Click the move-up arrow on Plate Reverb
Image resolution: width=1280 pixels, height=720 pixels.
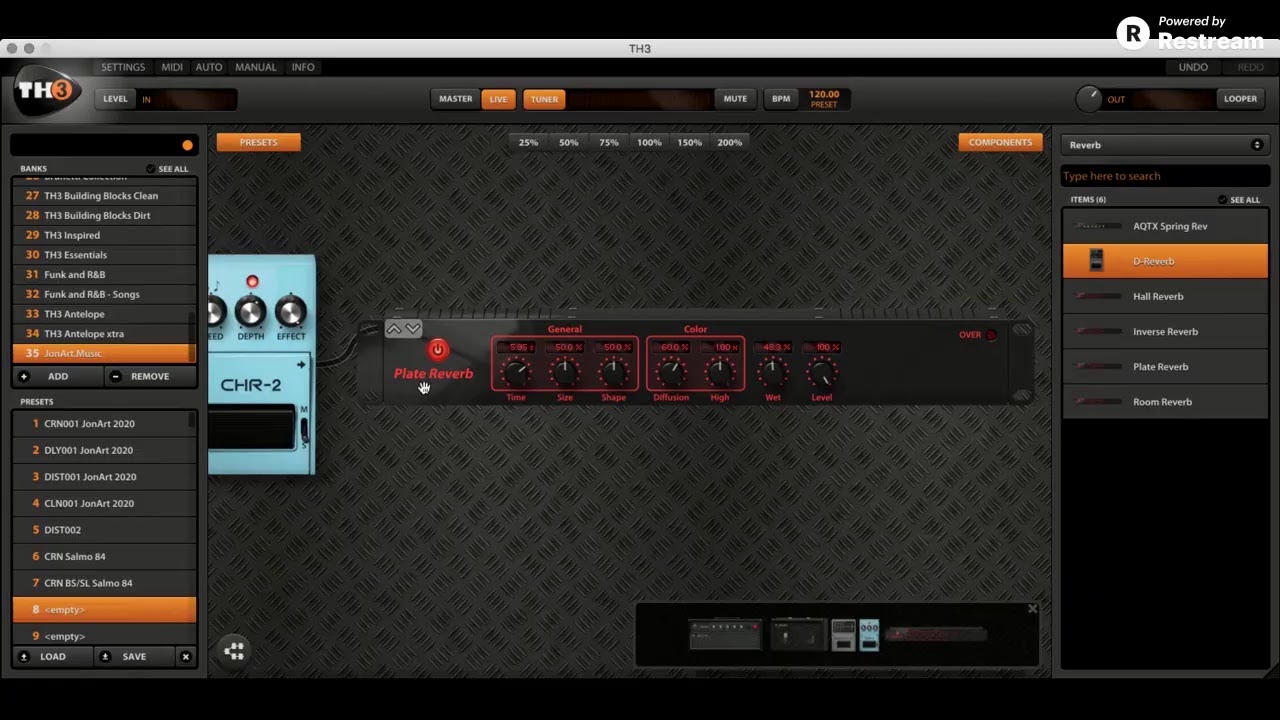click(x=394, y=328)
